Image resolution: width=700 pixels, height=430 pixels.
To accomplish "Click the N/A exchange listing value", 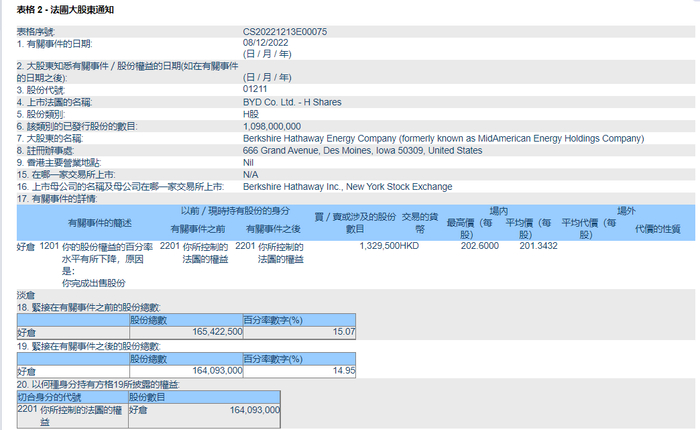I will tap(250, 175).
